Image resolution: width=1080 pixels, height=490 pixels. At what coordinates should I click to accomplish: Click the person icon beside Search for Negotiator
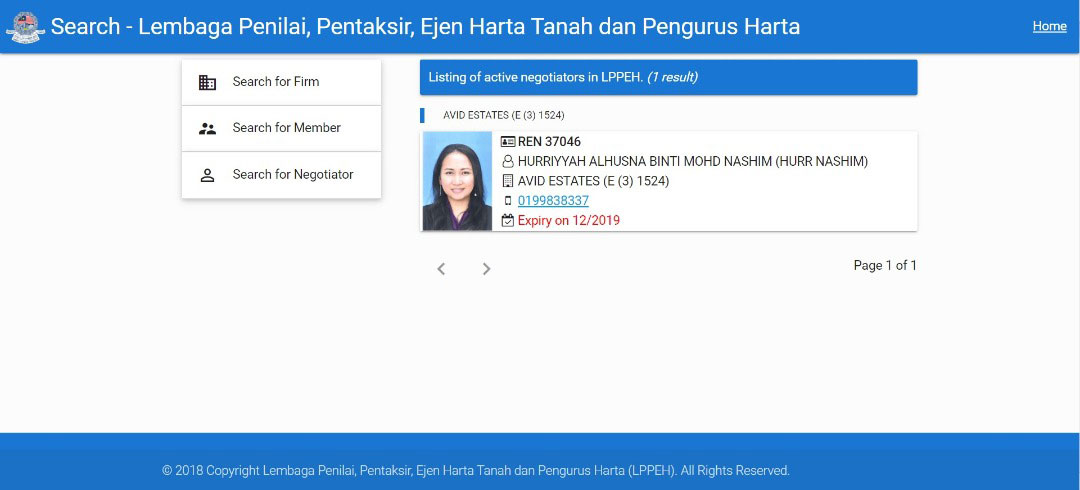[207, 175]
